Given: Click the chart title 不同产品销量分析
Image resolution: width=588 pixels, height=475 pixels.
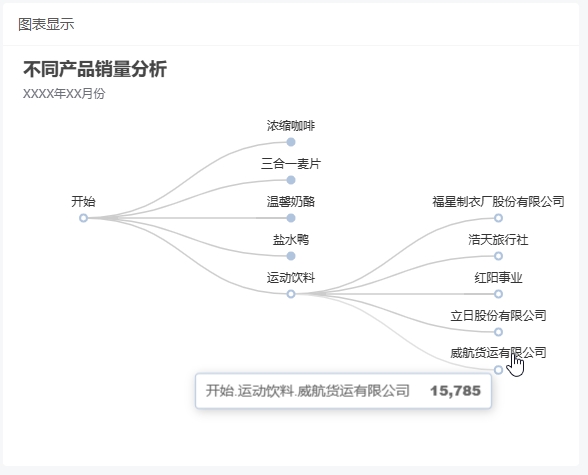Looking at the screenshot, I should [x=95, y=69].
